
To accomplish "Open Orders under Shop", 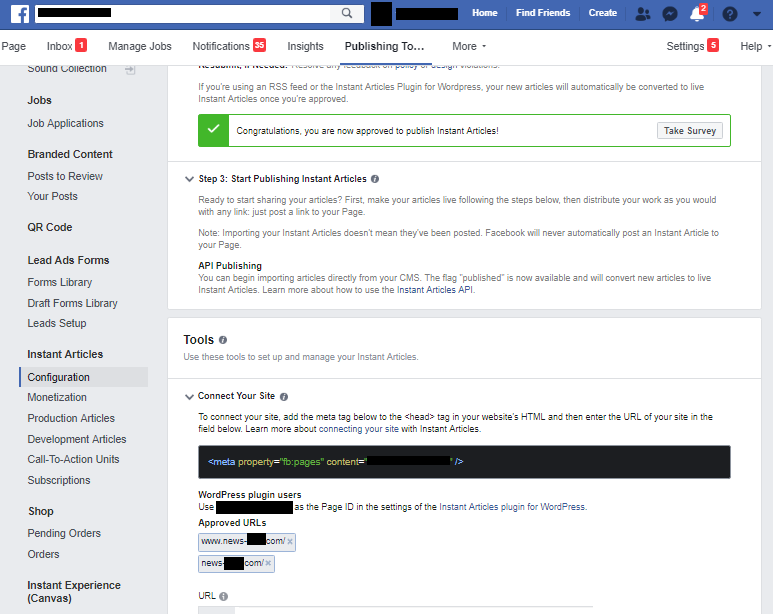I will tap(43, 554).
